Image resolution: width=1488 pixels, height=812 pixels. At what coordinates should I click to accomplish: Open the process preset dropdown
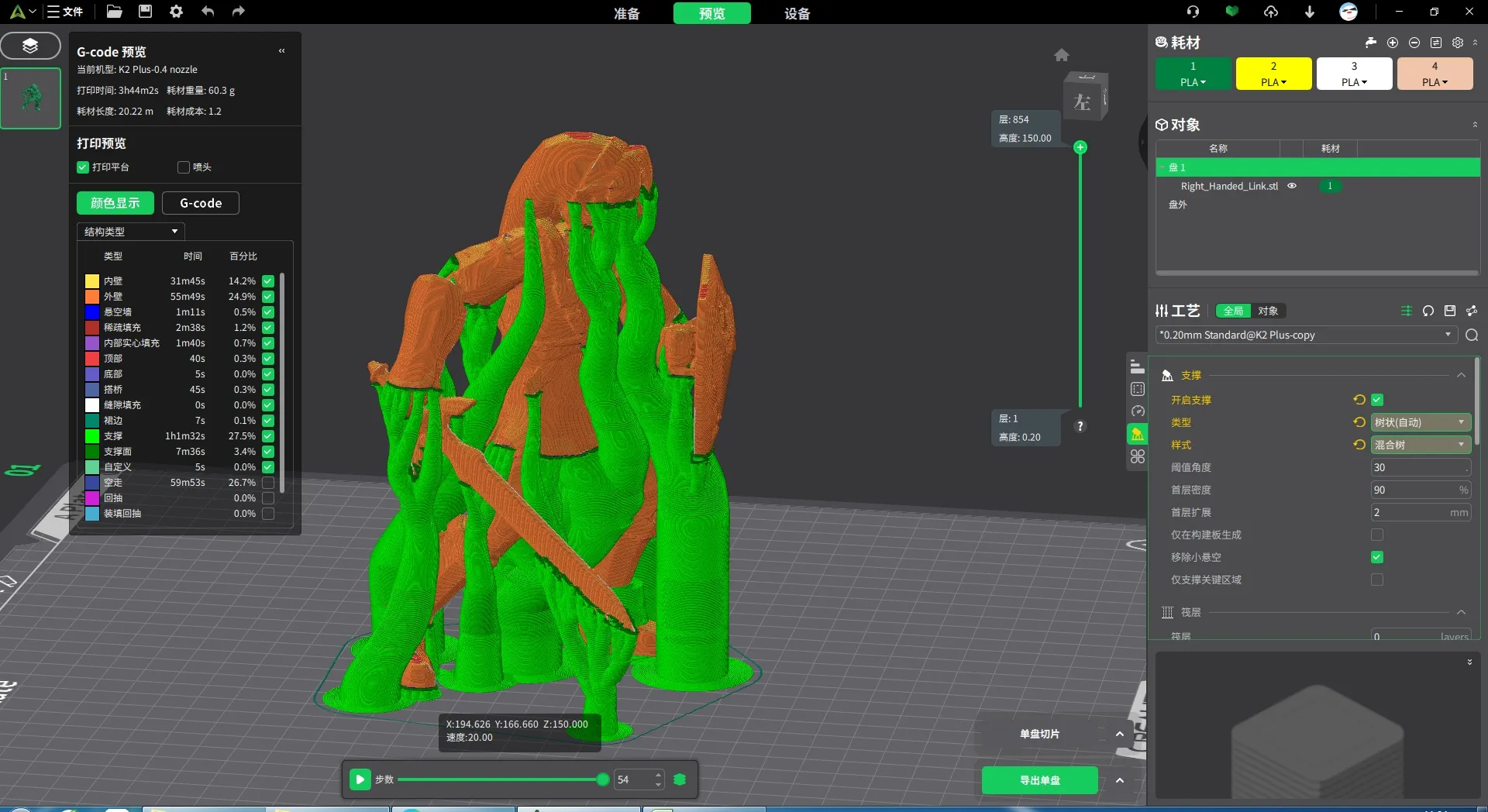coord(1306,335)
